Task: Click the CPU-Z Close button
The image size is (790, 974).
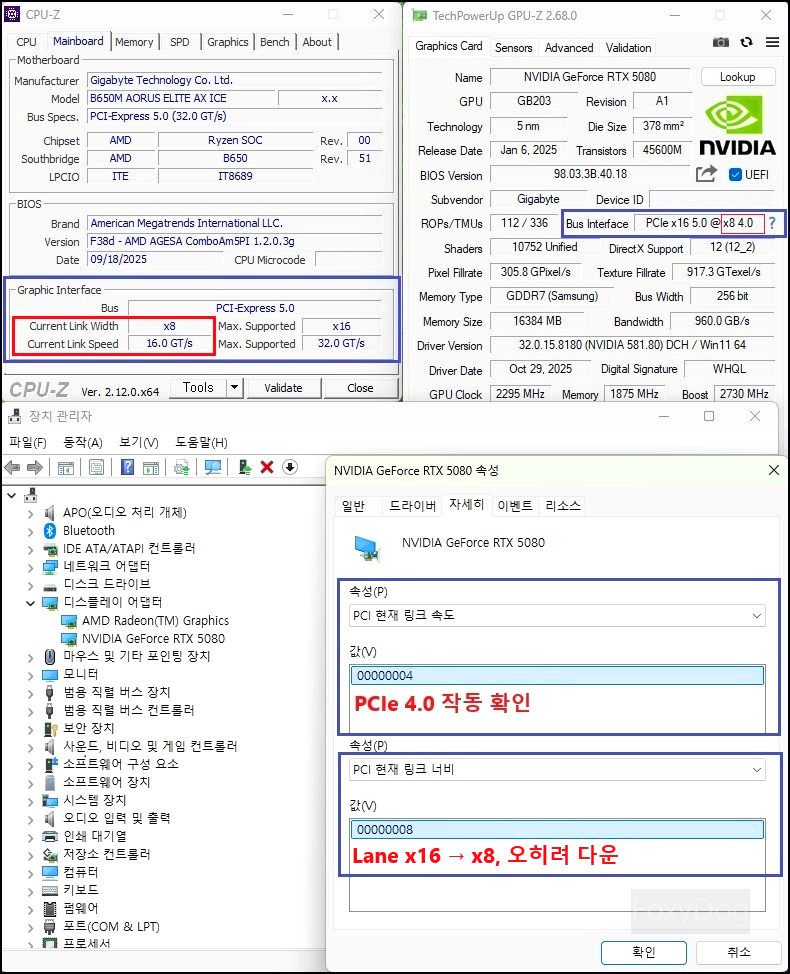Action: tap(360, 388)
